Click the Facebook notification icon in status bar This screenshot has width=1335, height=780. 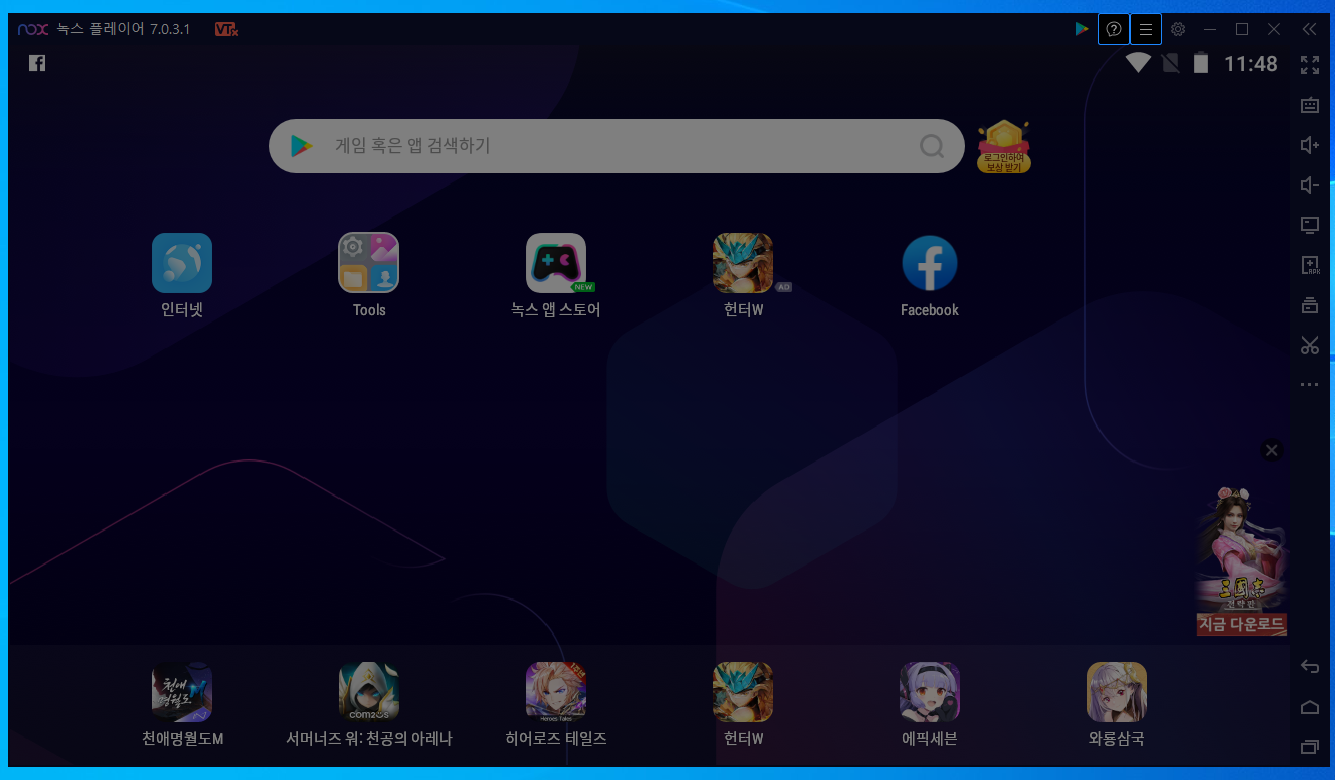coord(37,63)
